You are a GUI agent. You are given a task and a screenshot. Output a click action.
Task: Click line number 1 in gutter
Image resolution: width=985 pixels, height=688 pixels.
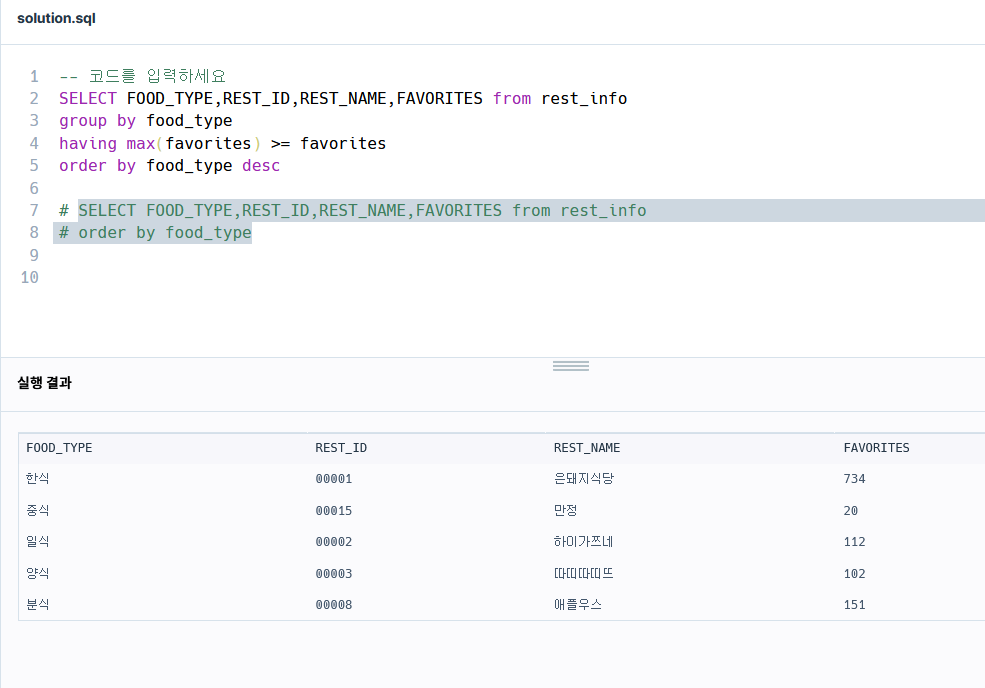coord(34,77)
